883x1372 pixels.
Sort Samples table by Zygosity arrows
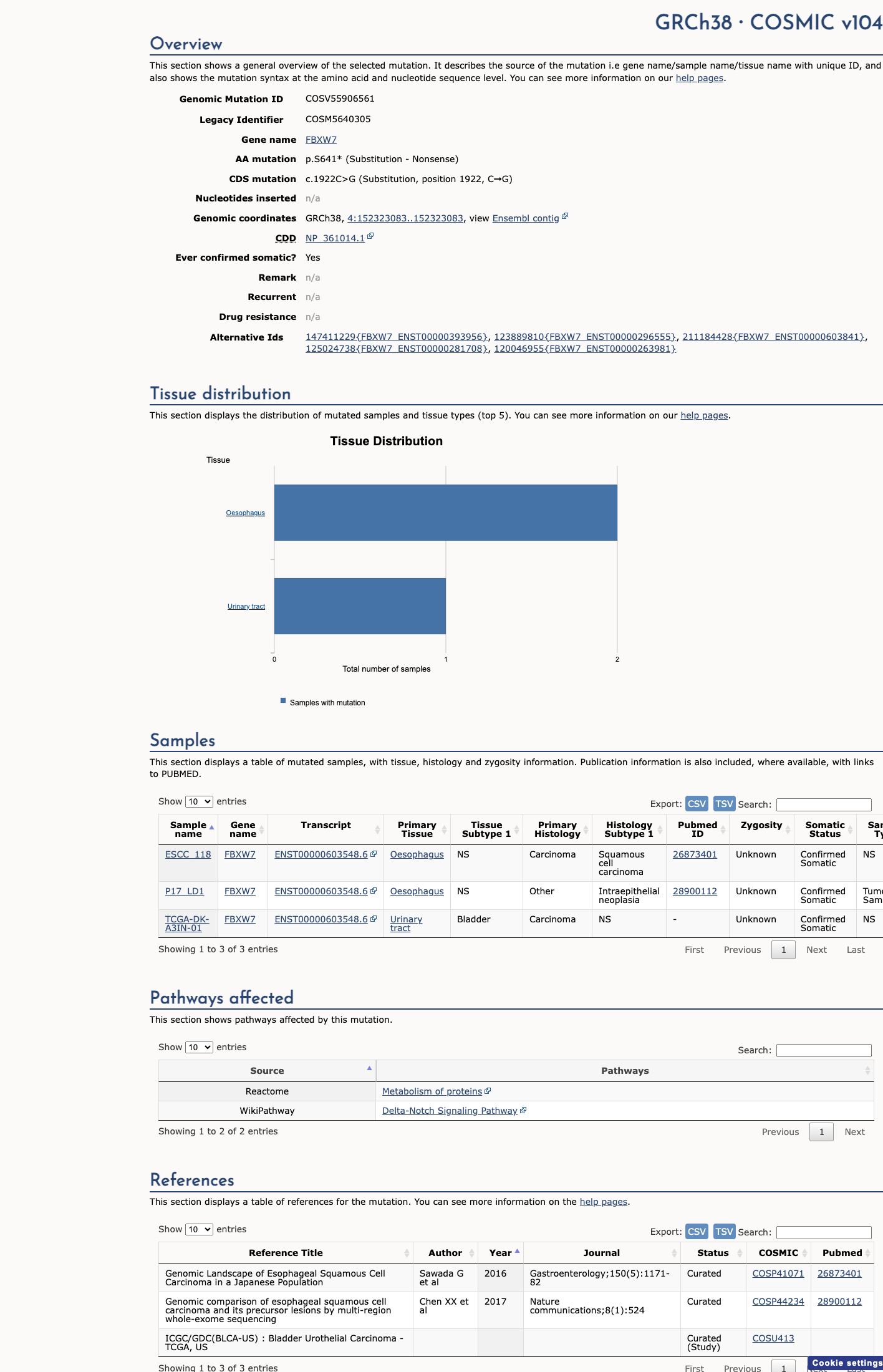point(788,829)
